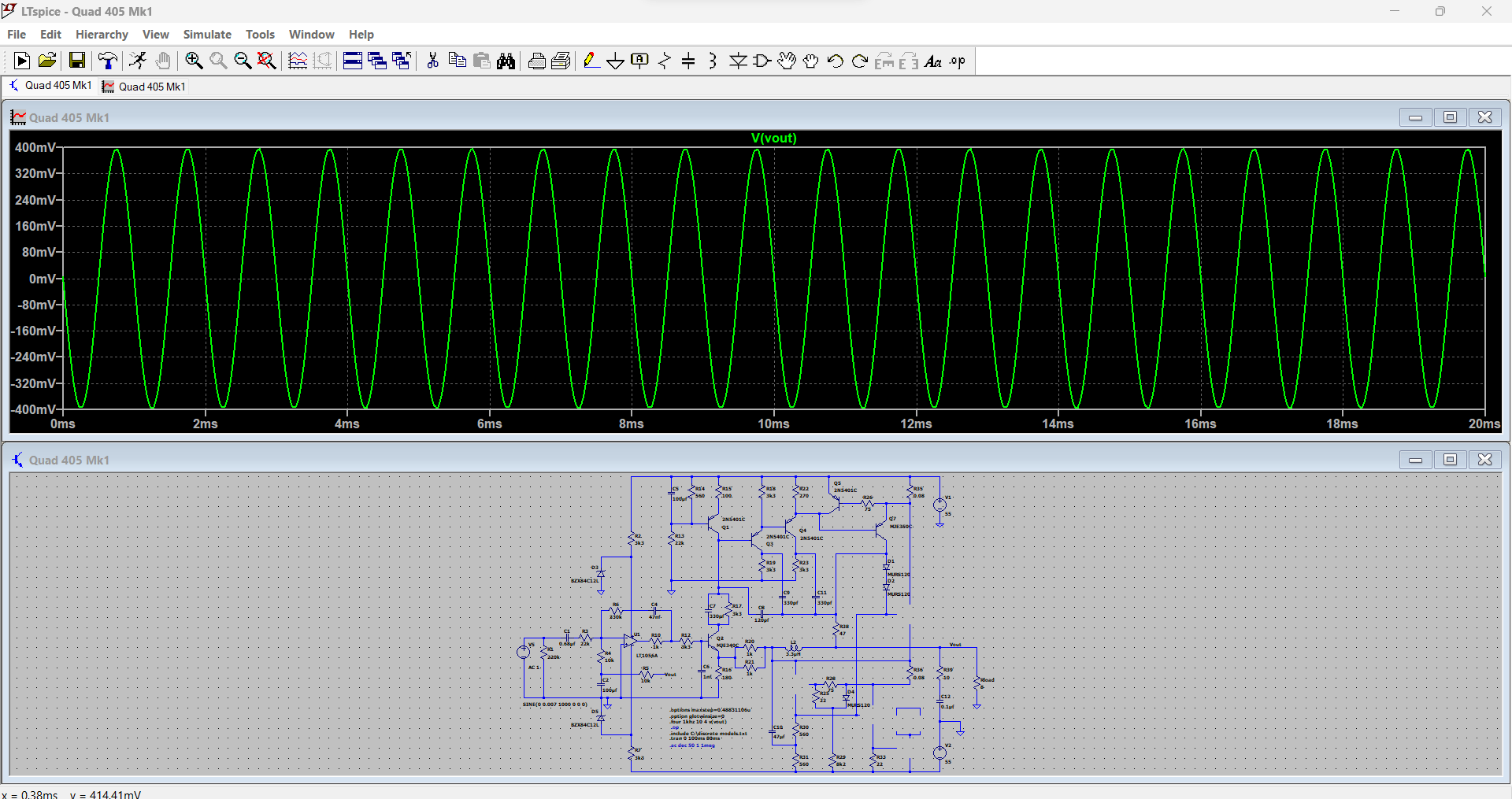Click the Close All Windows icon
The height and width of the screenshot is (799, 1512).
click(x=402, y=61)
